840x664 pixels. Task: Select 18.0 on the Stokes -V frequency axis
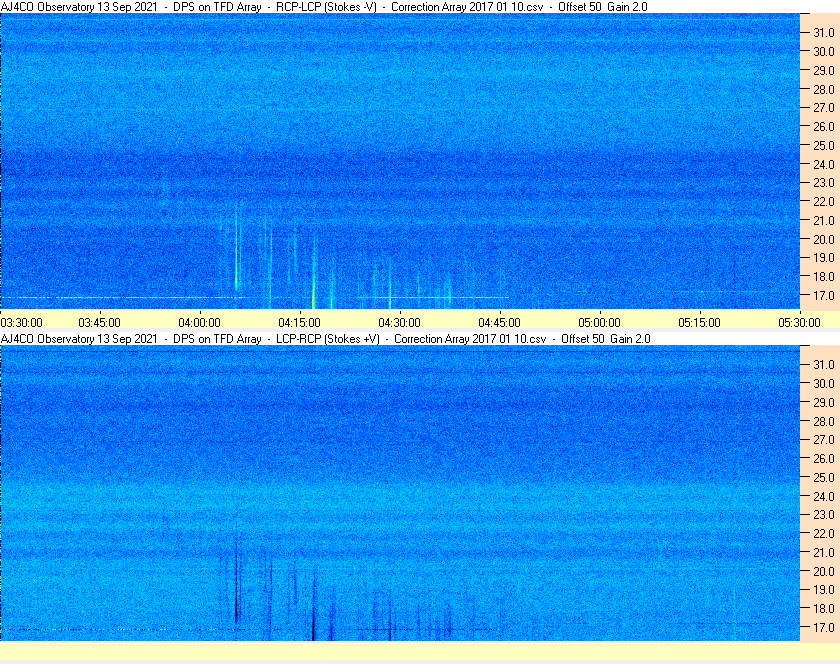coord(824,277)
